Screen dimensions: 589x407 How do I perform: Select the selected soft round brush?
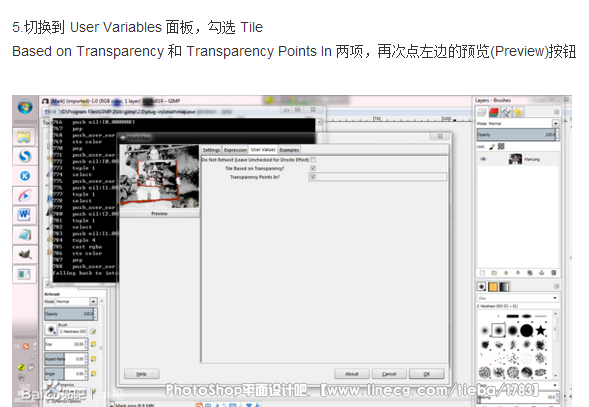(x=498, y=330)
